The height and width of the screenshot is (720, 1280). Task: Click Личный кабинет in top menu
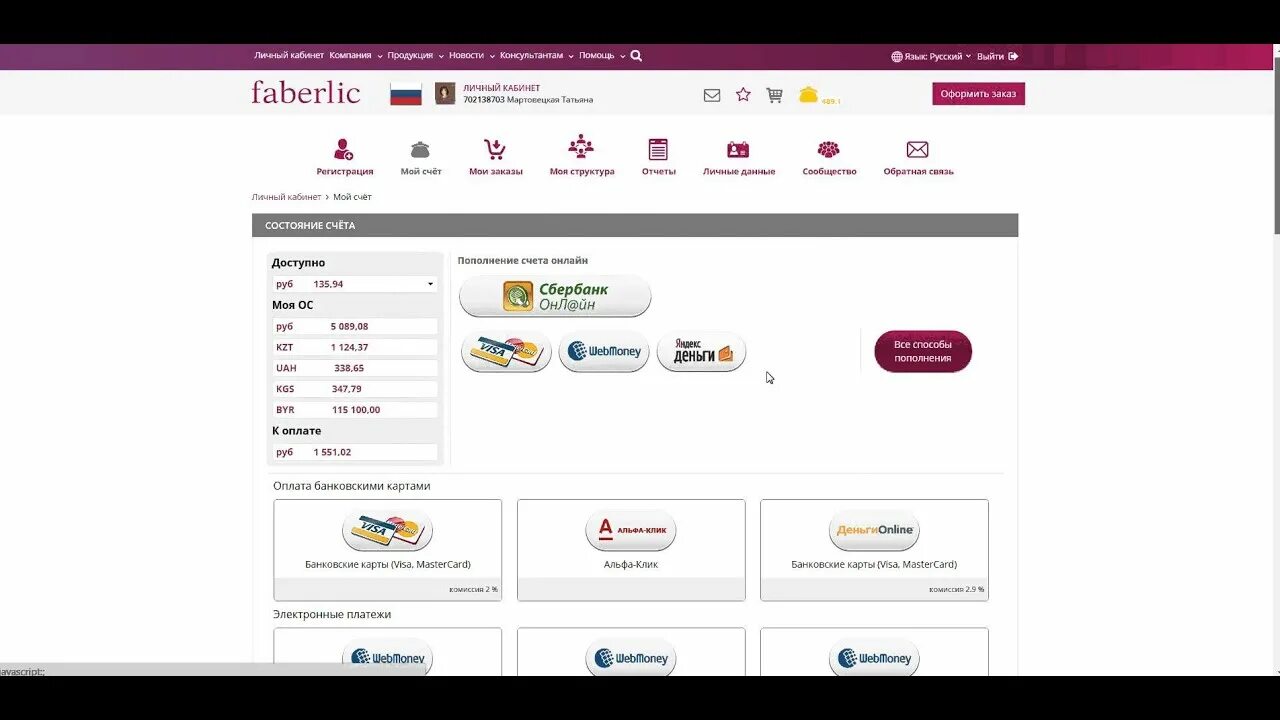click(x=289, y=56)
